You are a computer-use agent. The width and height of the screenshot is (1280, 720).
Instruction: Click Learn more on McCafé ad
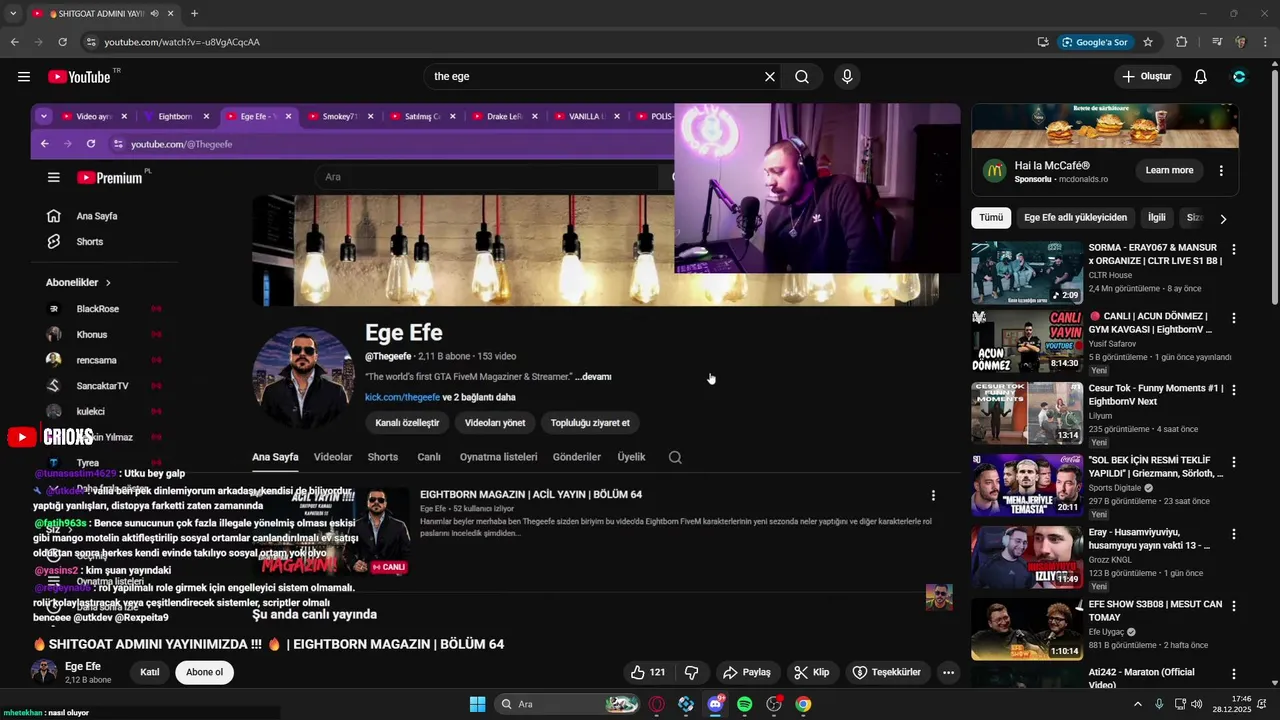point(1169,170)
